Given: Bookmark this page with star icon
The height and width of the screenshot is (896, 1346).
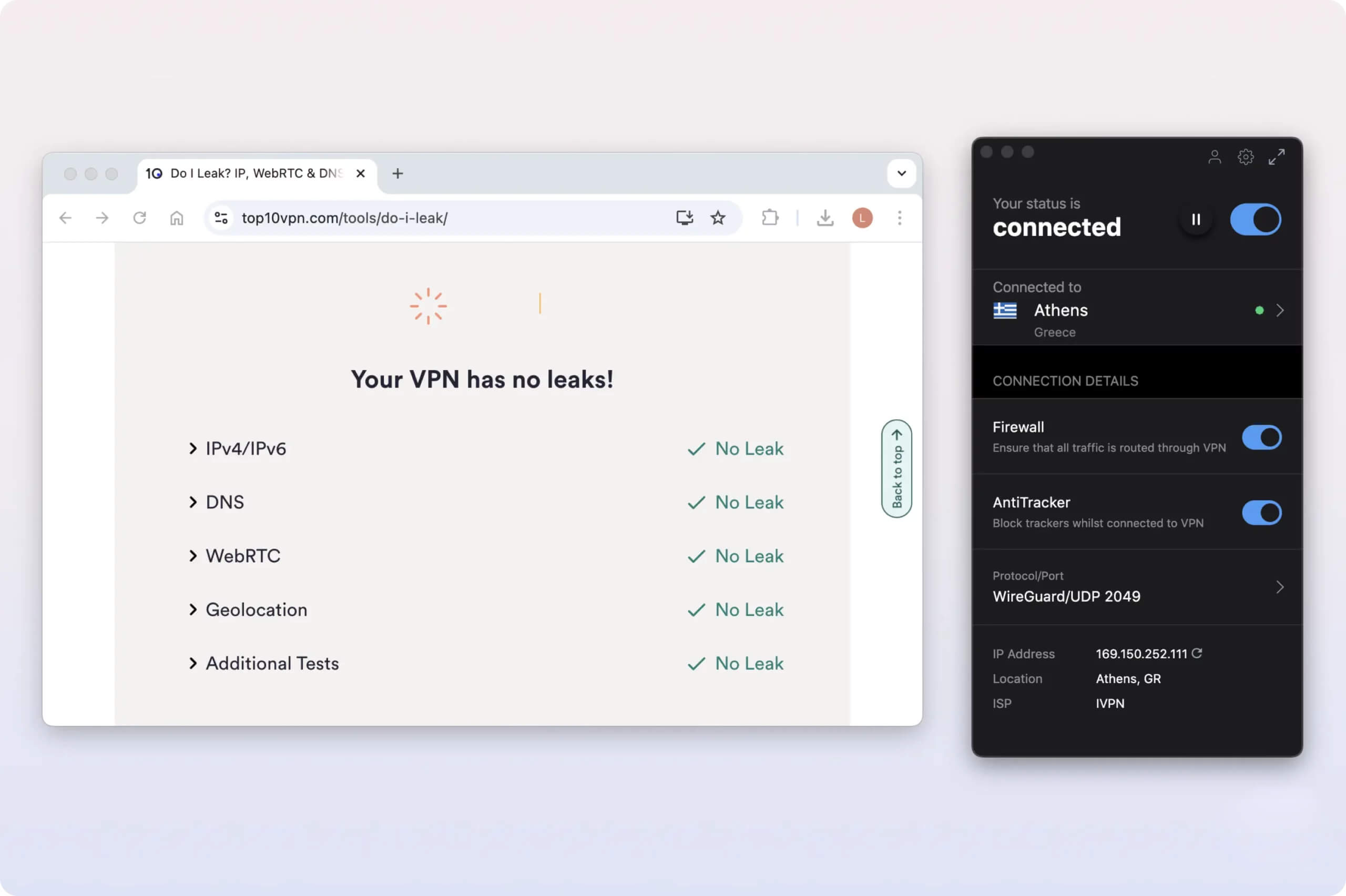Looking at the screenshot, I should [718, 218].
